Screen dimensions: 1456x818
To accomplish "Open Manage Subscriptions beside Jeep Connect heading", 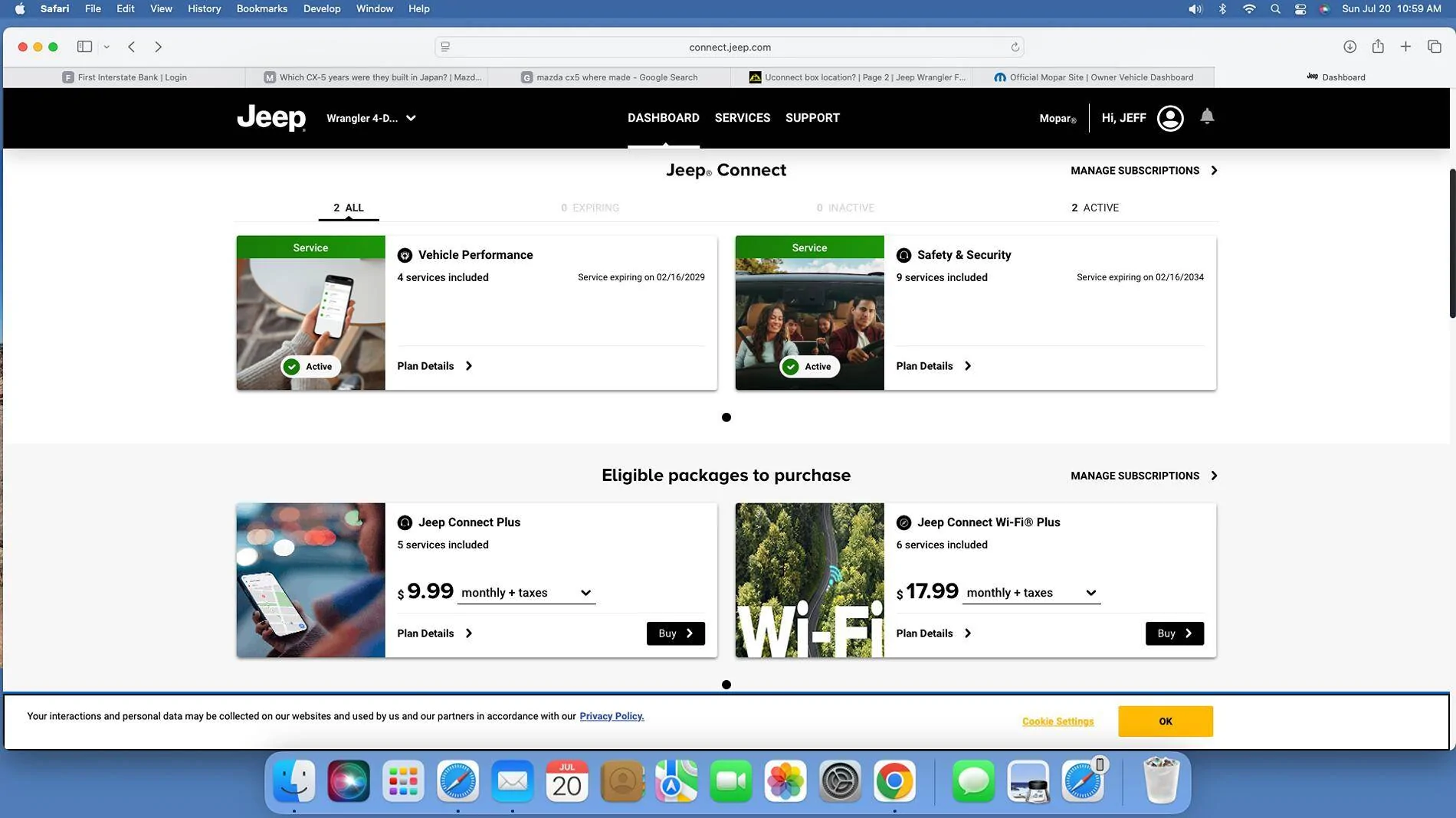I will 1143,171.
